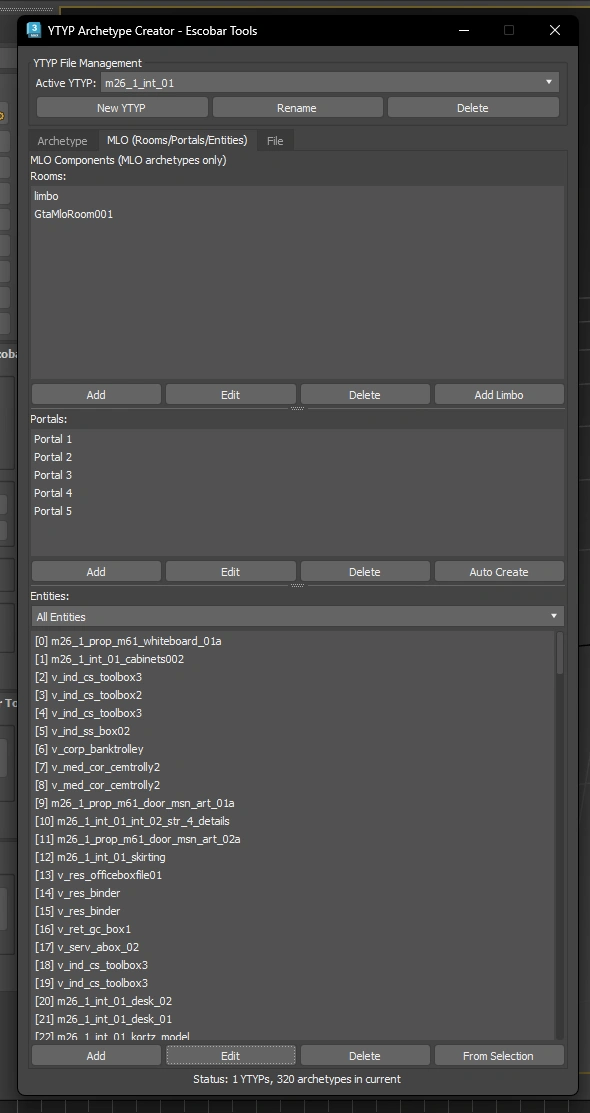Click Auto Create for portals
Image resolution: width=590 pixels, height=1113 pixels.
pos(499,571)
